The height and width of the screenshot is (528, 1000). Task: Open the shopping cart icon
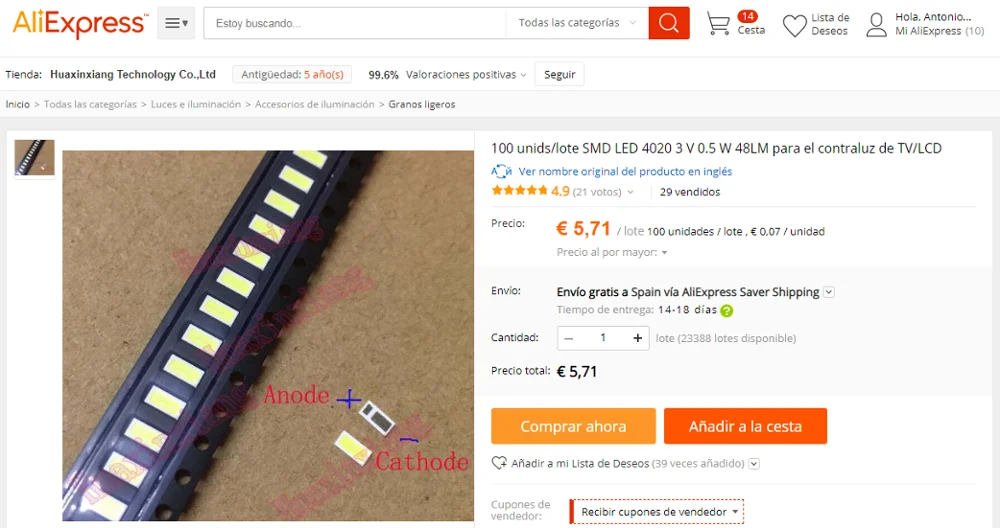[718, 24]
